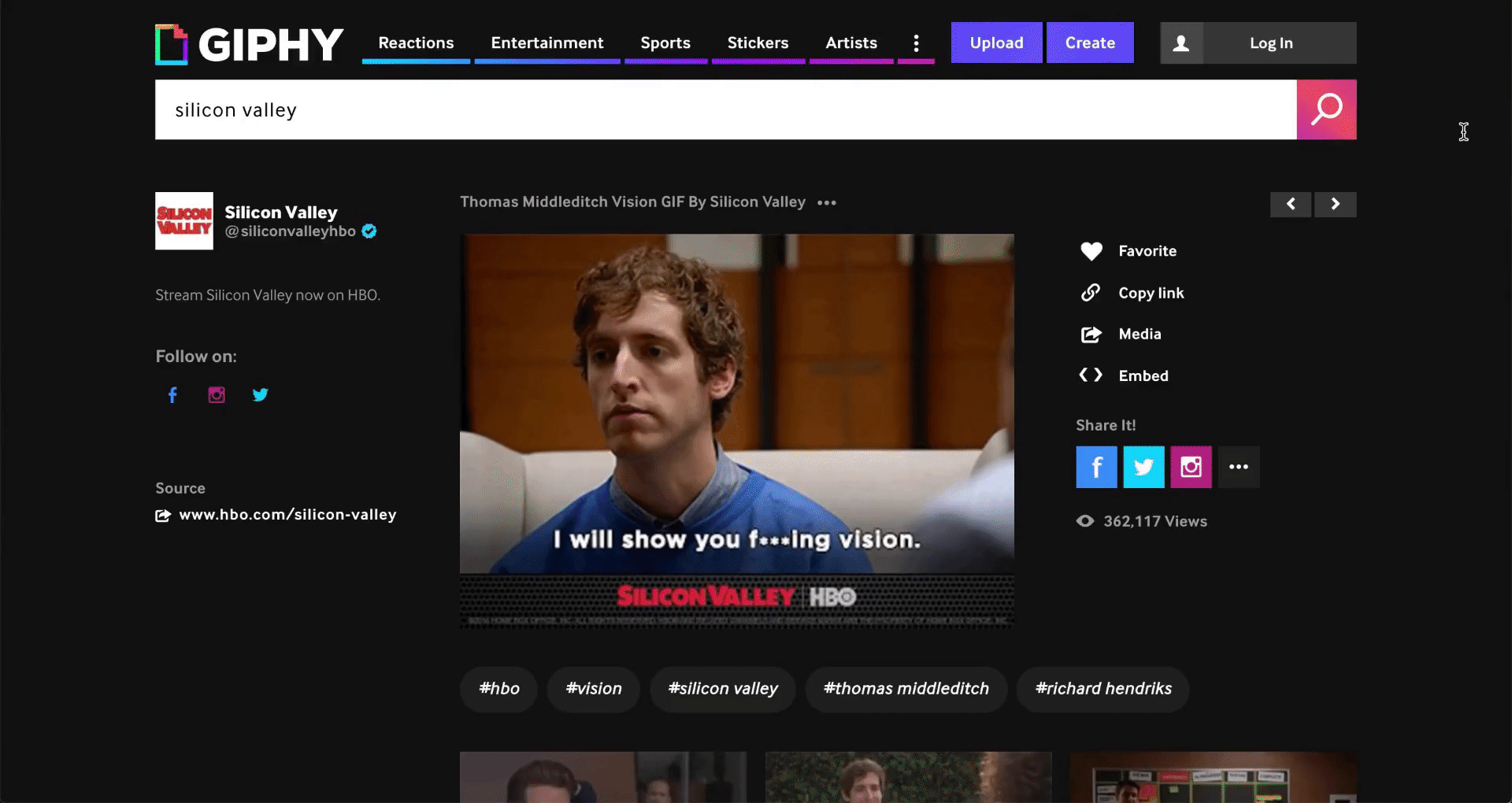
Task: Click the Create button
Action: (x=1090, y=43)
